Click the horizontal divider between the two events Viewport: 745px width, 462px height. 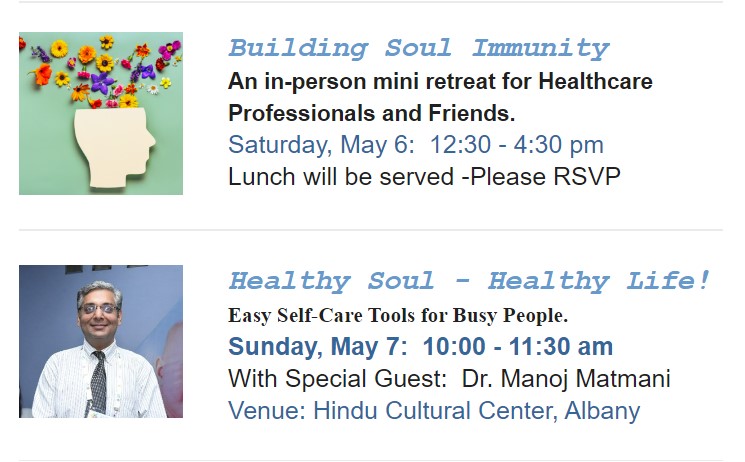[x=371, y=230]
